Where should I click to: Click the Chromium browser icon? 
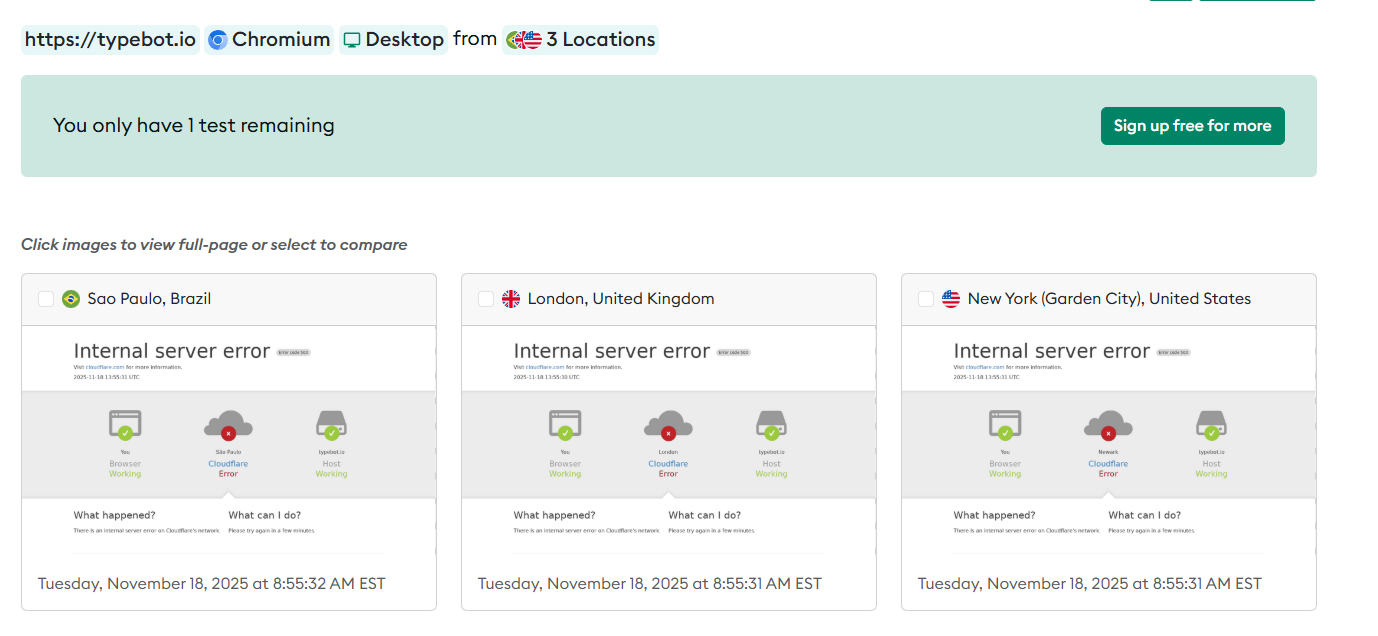click(218, 40)
